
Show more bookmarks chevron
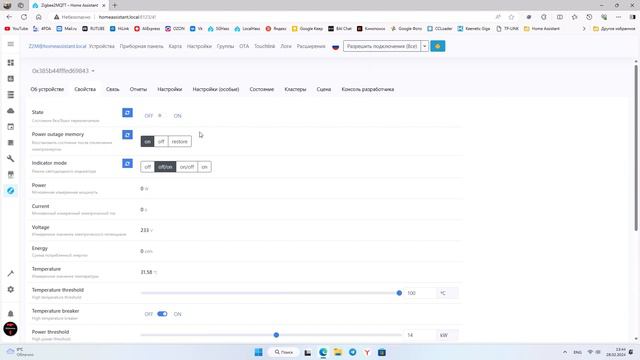click(584, 29)
